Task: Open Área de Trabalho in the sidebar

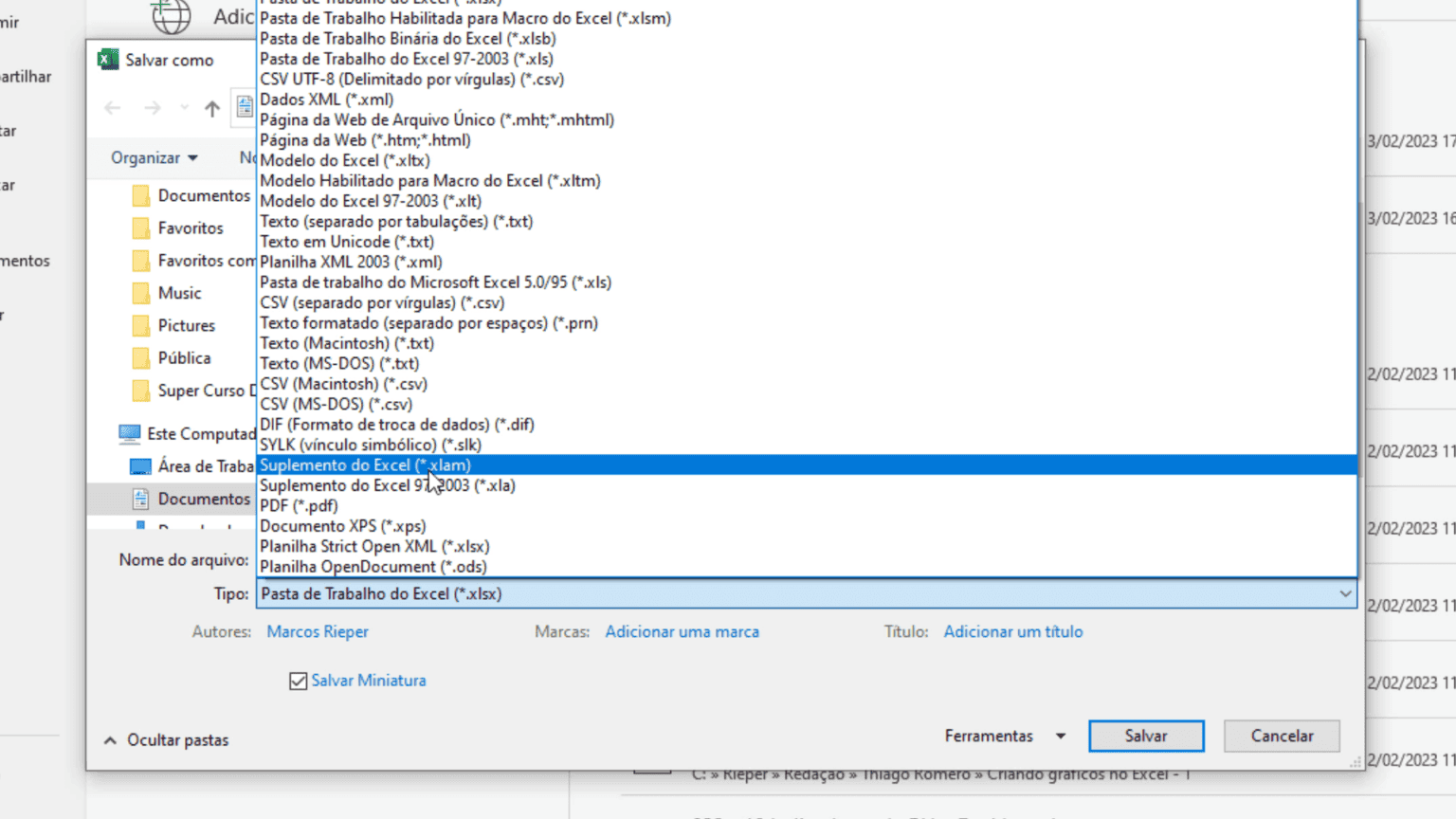Action: point(205,466)
